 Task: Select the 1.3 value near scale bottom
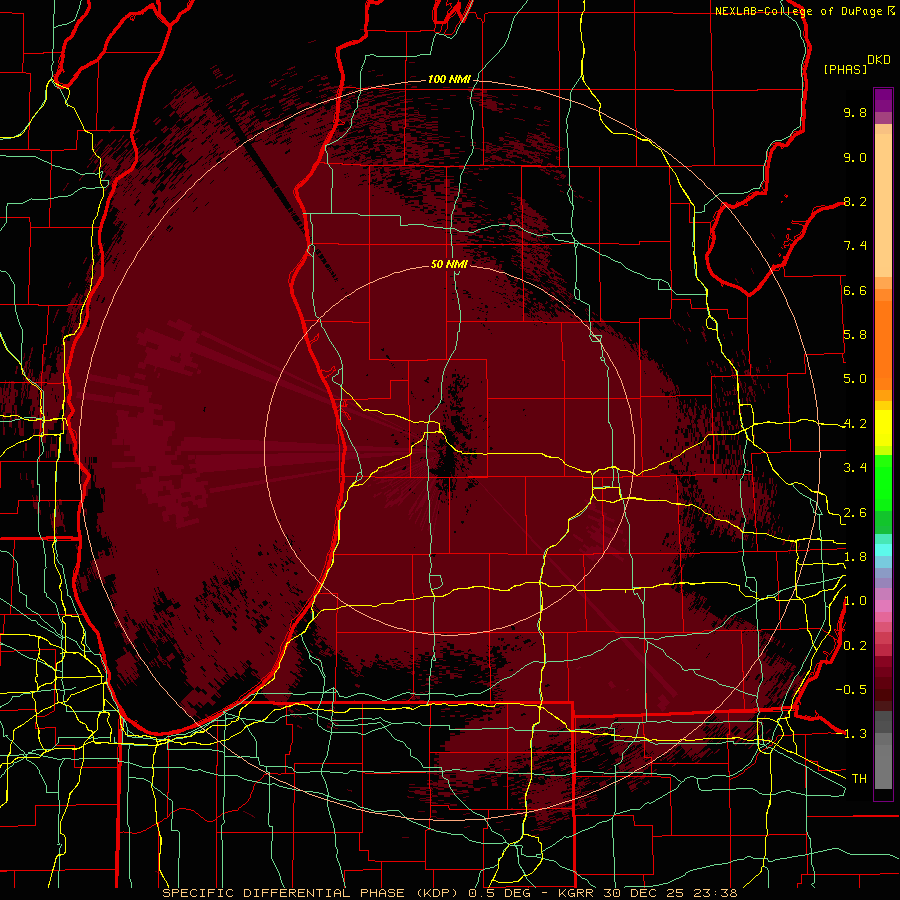855,734
